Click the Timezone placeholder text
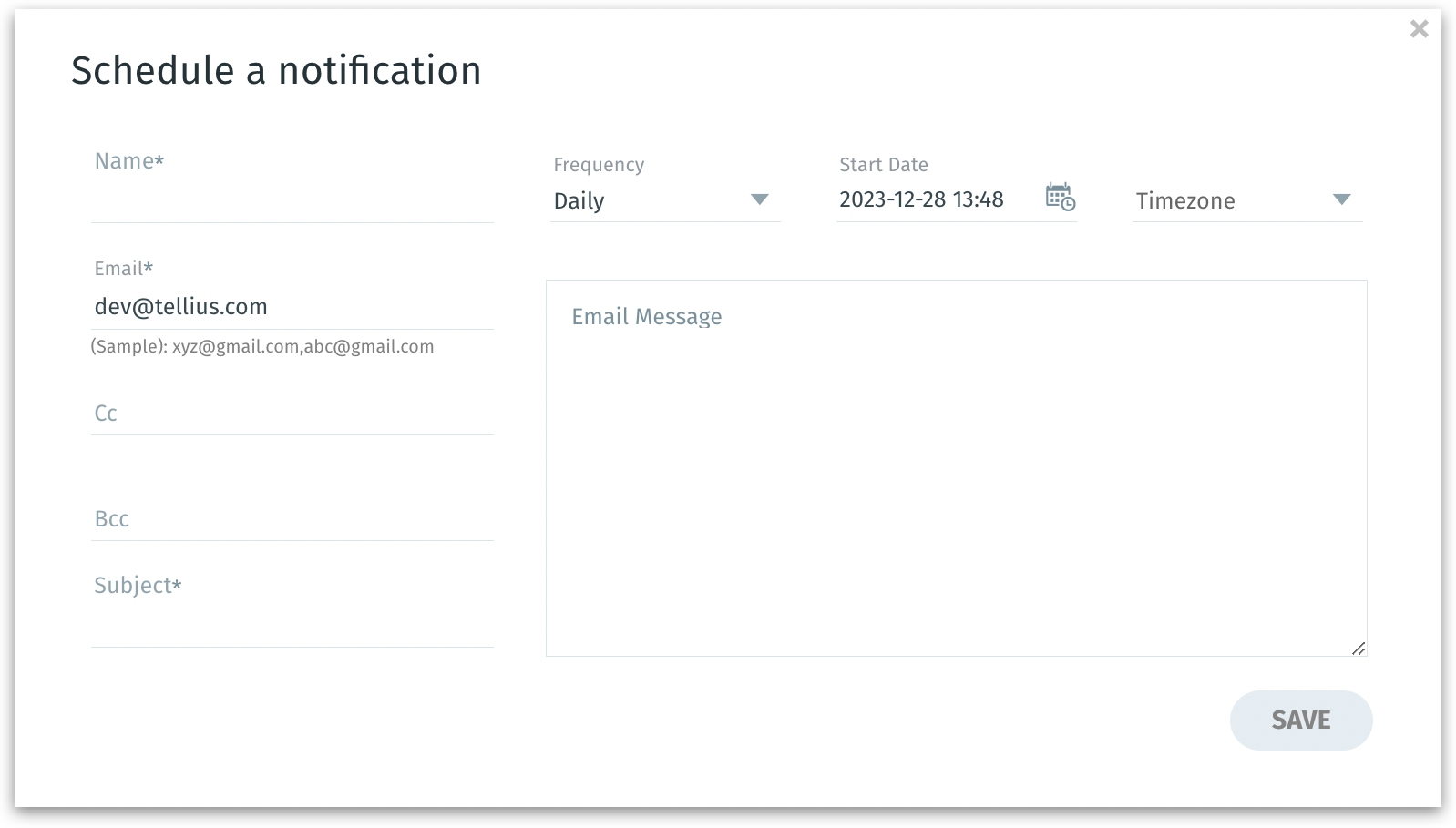The height and width of the screenshot is (828, 1456). [x=1185, y=201]
